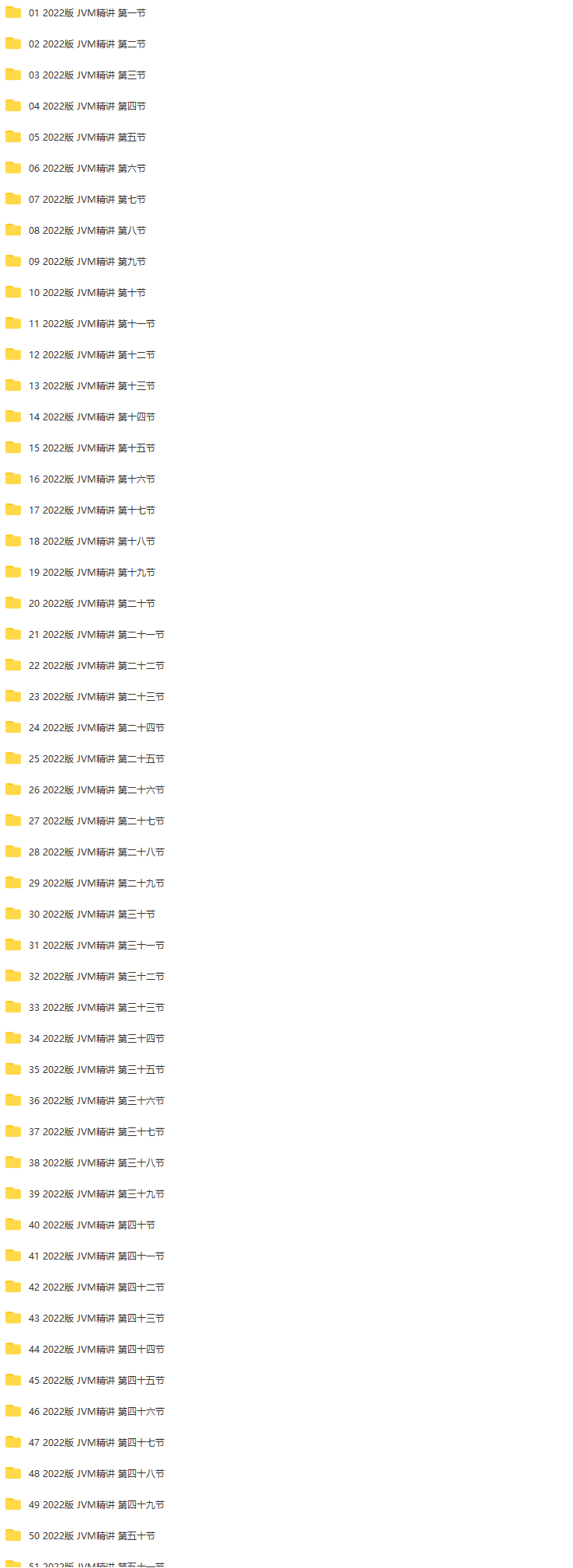Open 45 2022版 JVM精讲 第四十五节 text
Viewport: 573px width, 1568px height.
click(x=96, y=1381)
